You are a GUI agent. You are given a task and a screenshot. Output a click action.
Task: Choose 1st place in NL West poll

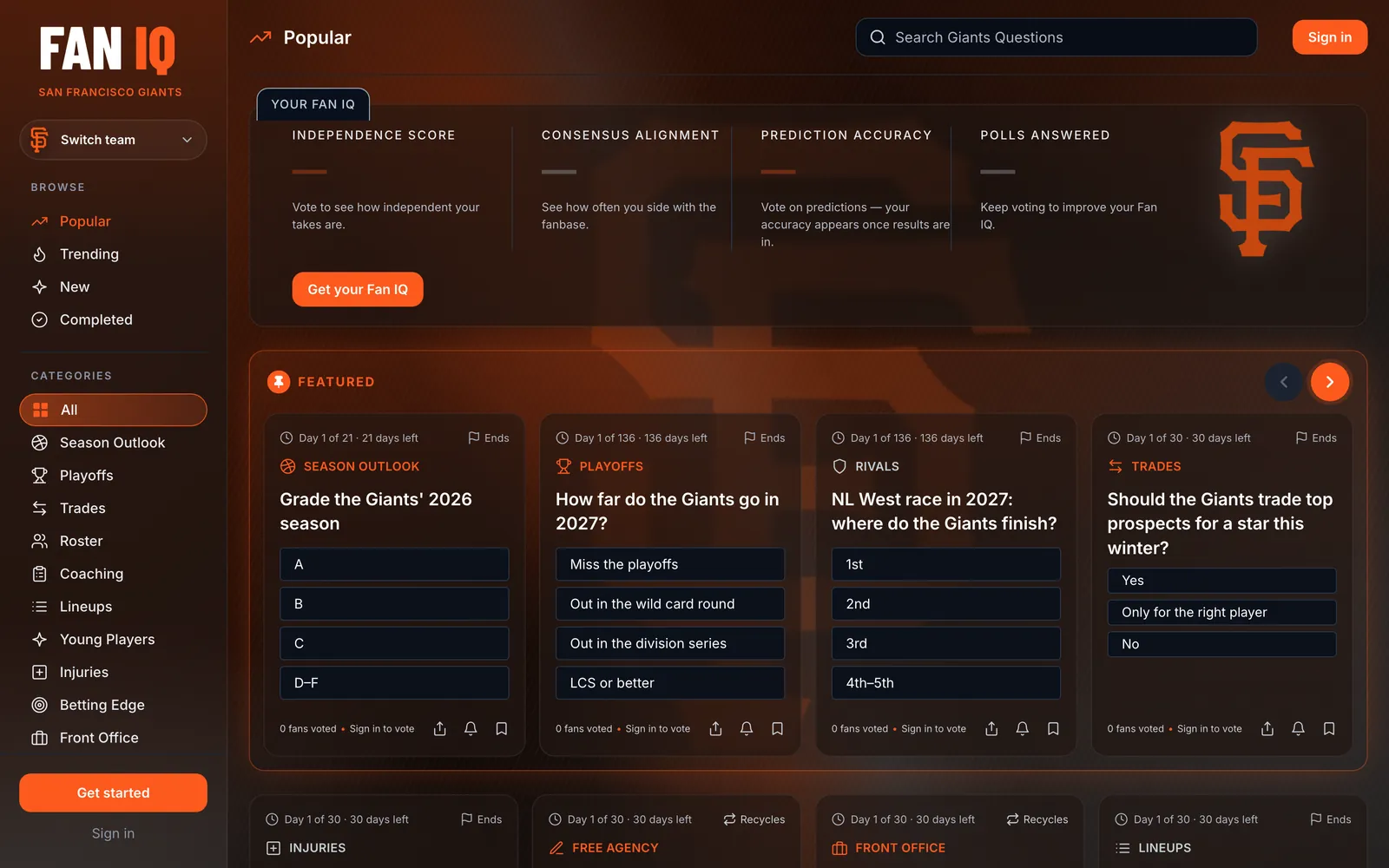coord(946,564)
